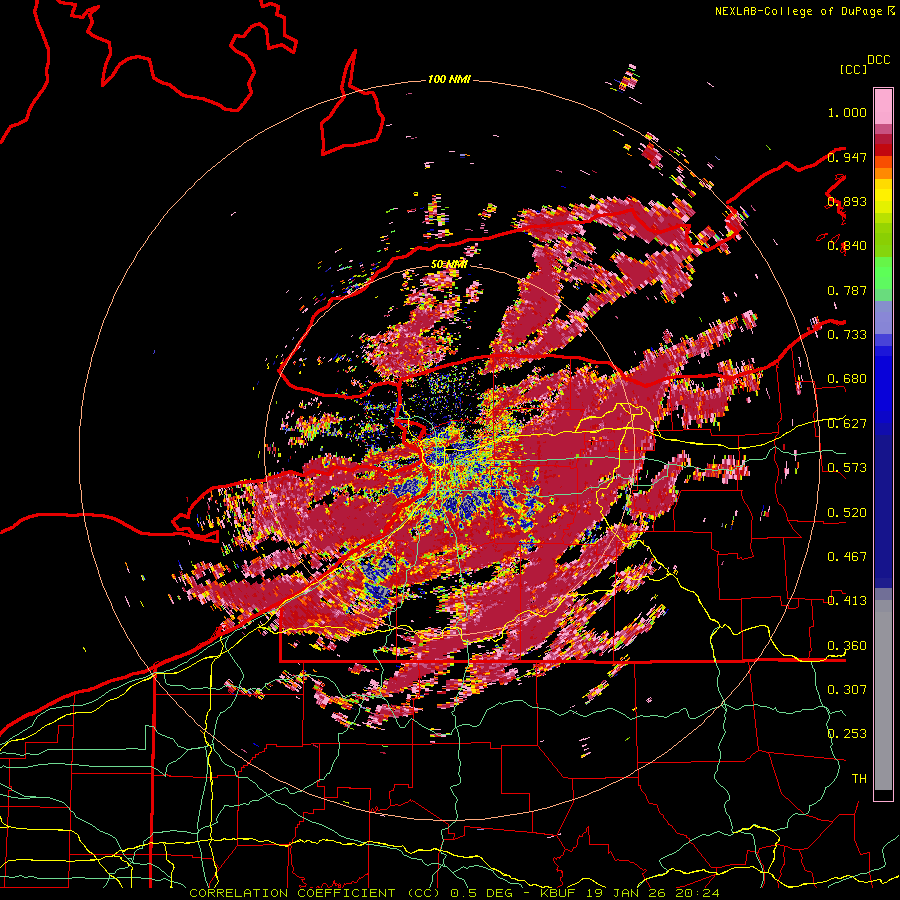Pick the orange segment of color bar
This screenshot has width=900, height=900.
click(883, 173)
